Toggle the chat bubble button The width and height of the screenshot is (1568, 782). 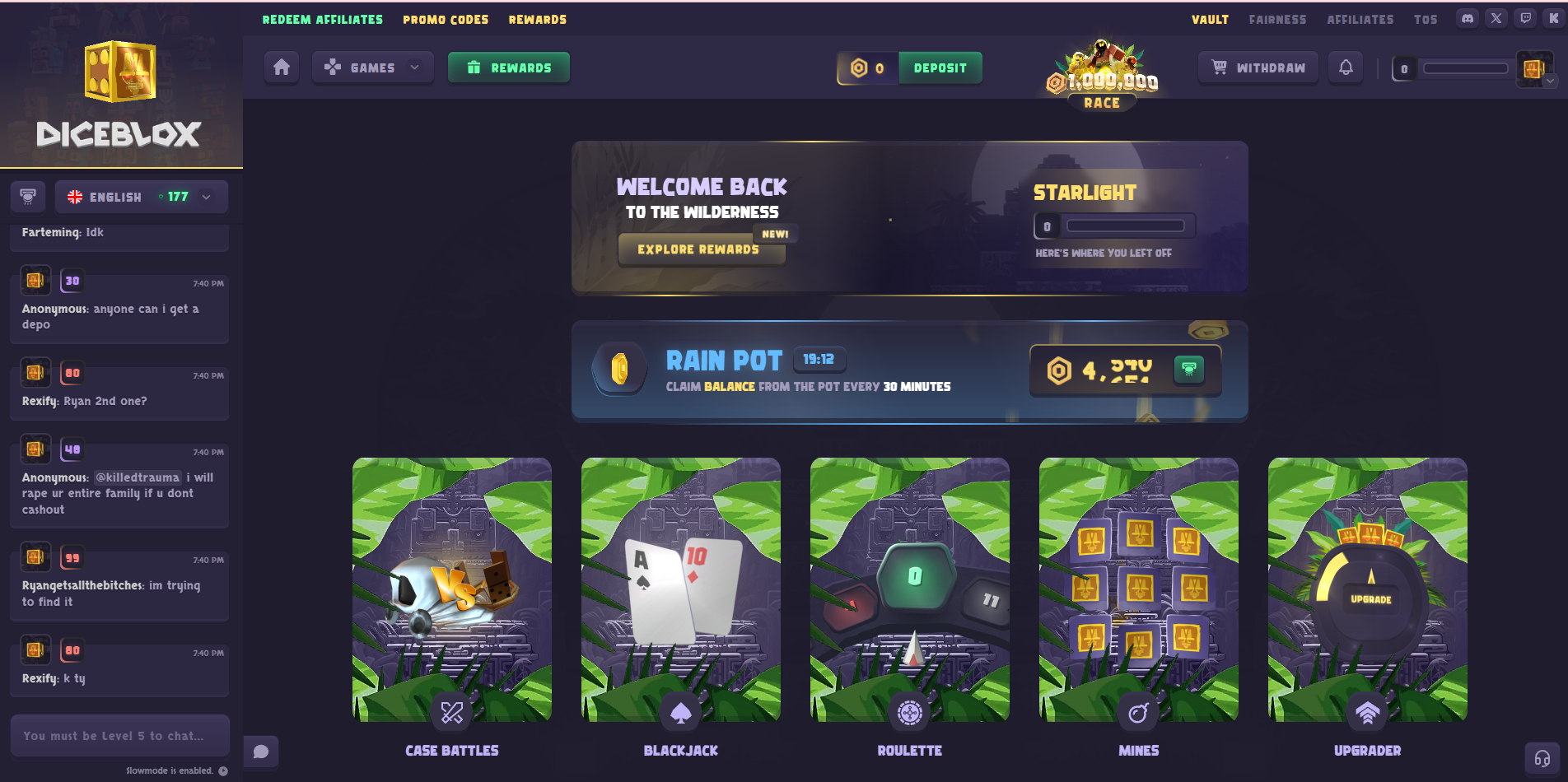(x=261, y=752)
